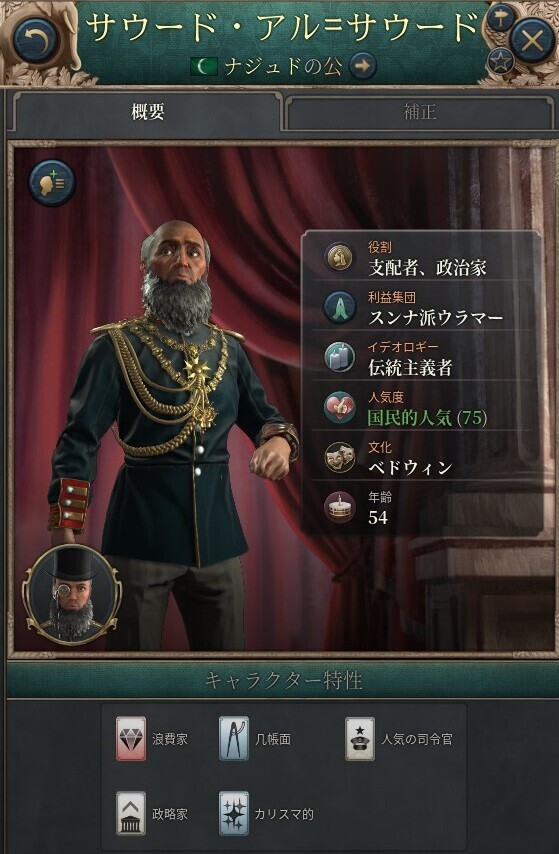Screen dimensions: 559x854
Task: Click the Najd green crescent flag
Action: pyautogui.click(x=205, y=67)
